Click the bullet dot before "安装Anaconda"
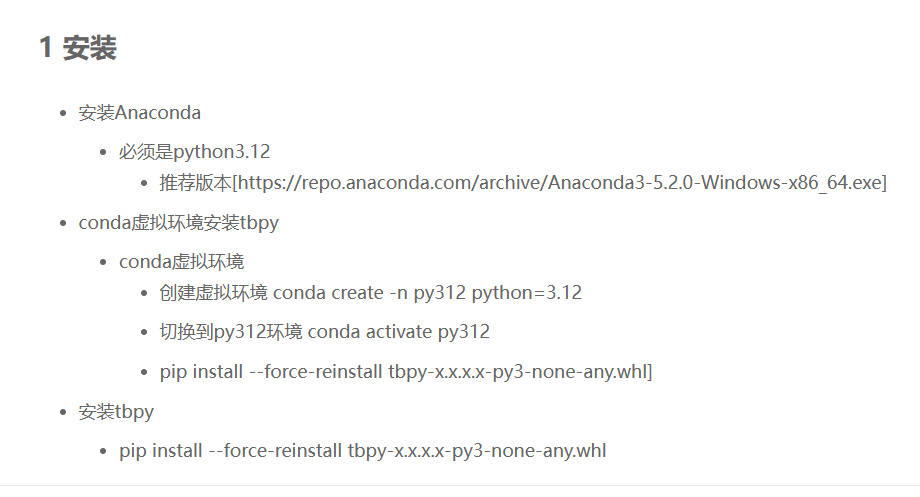Image resolution: width=920 pixels, height=497 pixels. [x=63, y=113]
